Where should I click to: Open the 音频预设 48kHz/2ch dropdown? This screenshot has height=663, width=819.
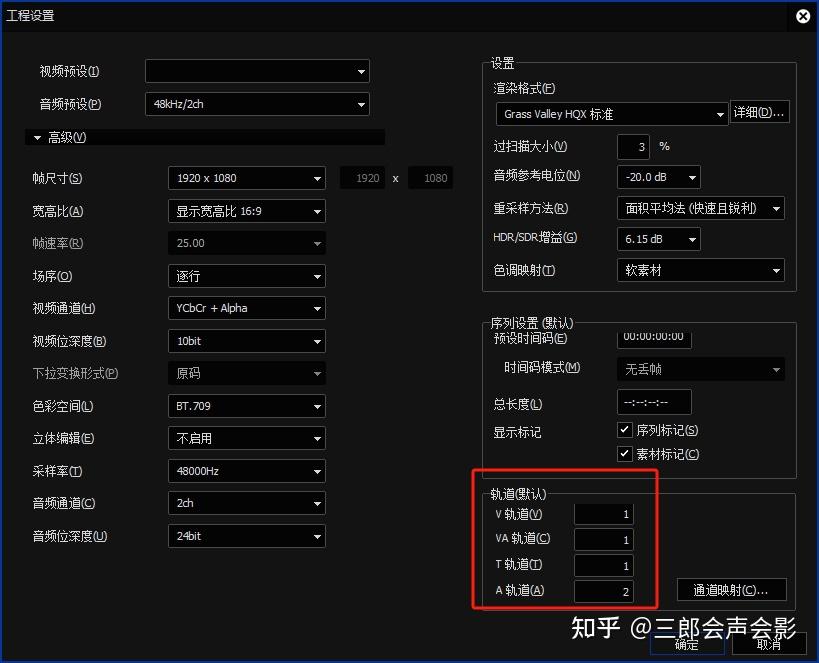[x=256, y=103]
